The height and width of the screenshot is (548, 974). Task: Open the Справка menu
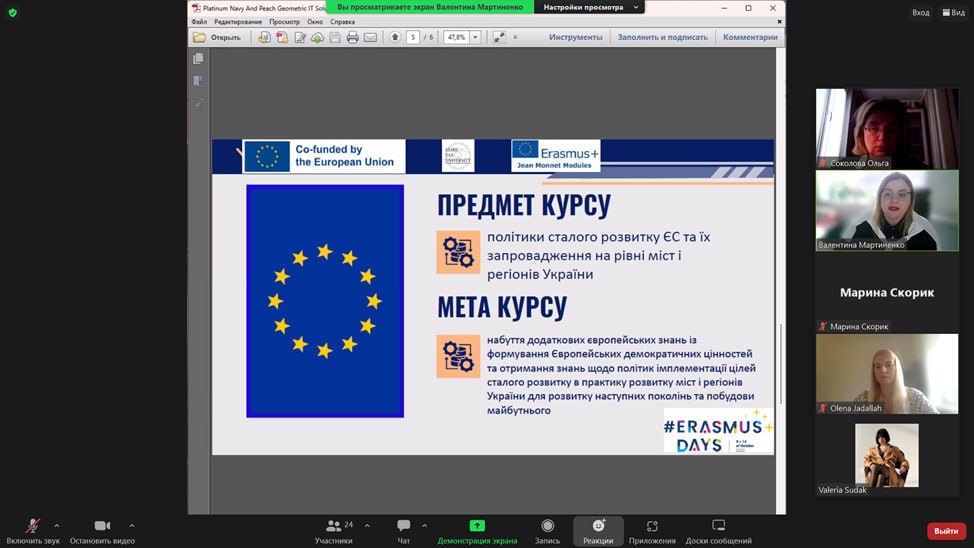click(342, 22)
